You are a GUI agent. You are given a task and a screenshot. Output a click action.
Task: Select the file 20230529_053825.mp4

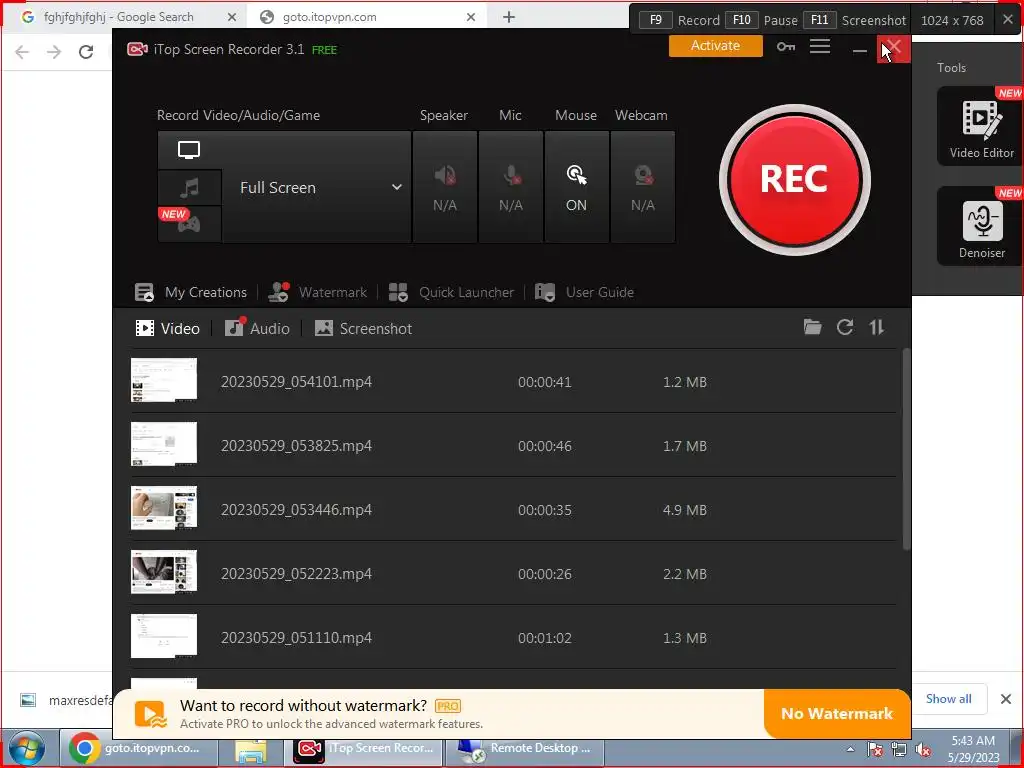pos(513,445)
